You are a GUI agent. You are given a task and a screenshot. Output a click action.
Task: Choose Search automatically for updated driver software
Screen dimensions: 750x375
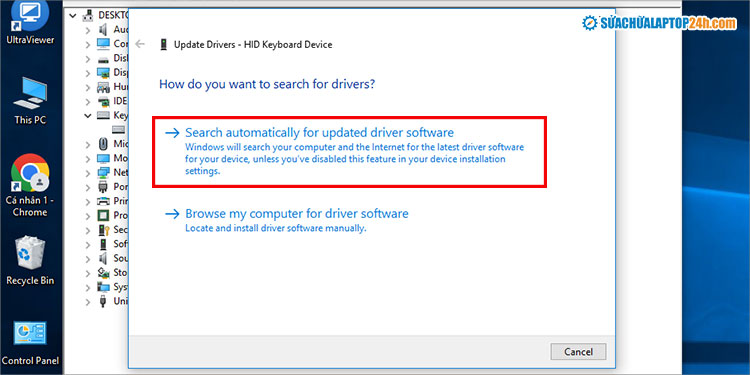point(349,151)
